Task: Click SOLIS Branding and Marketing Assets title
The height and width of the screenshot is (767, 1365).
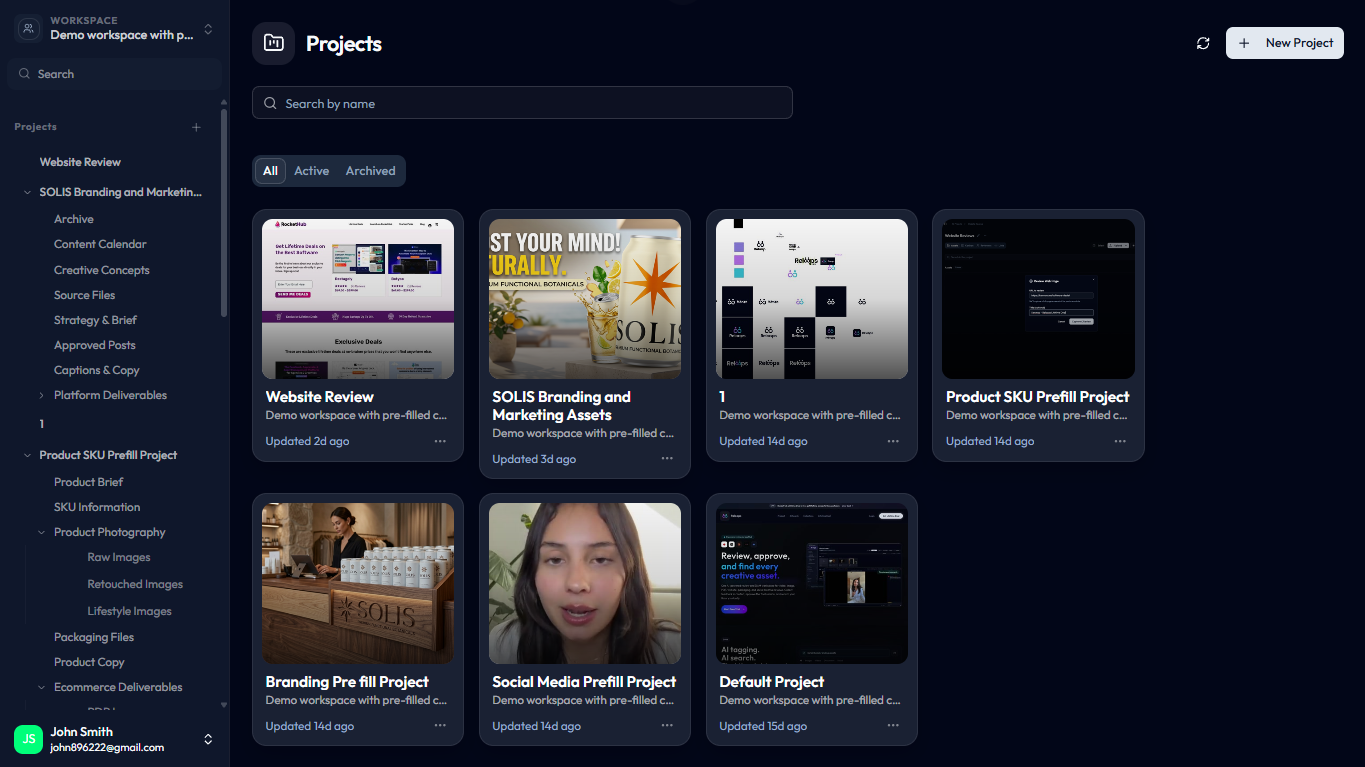Action: (x=562, y=406)
